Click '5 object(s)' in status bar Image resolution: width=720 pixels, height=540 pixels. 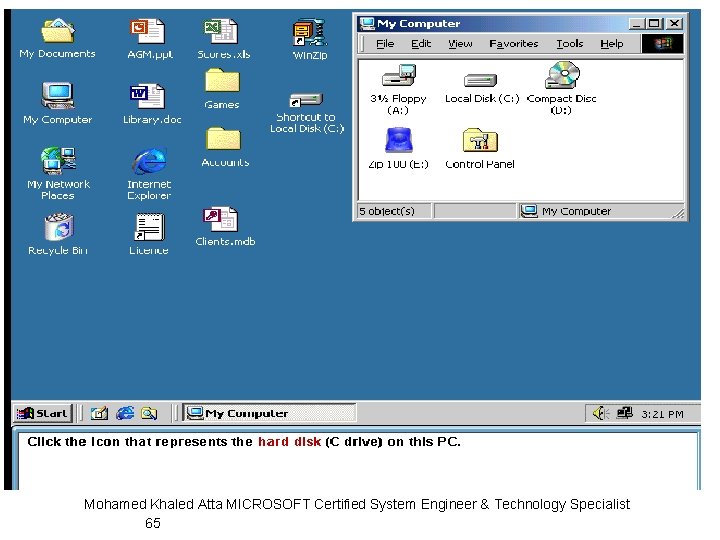click(387, 211)
